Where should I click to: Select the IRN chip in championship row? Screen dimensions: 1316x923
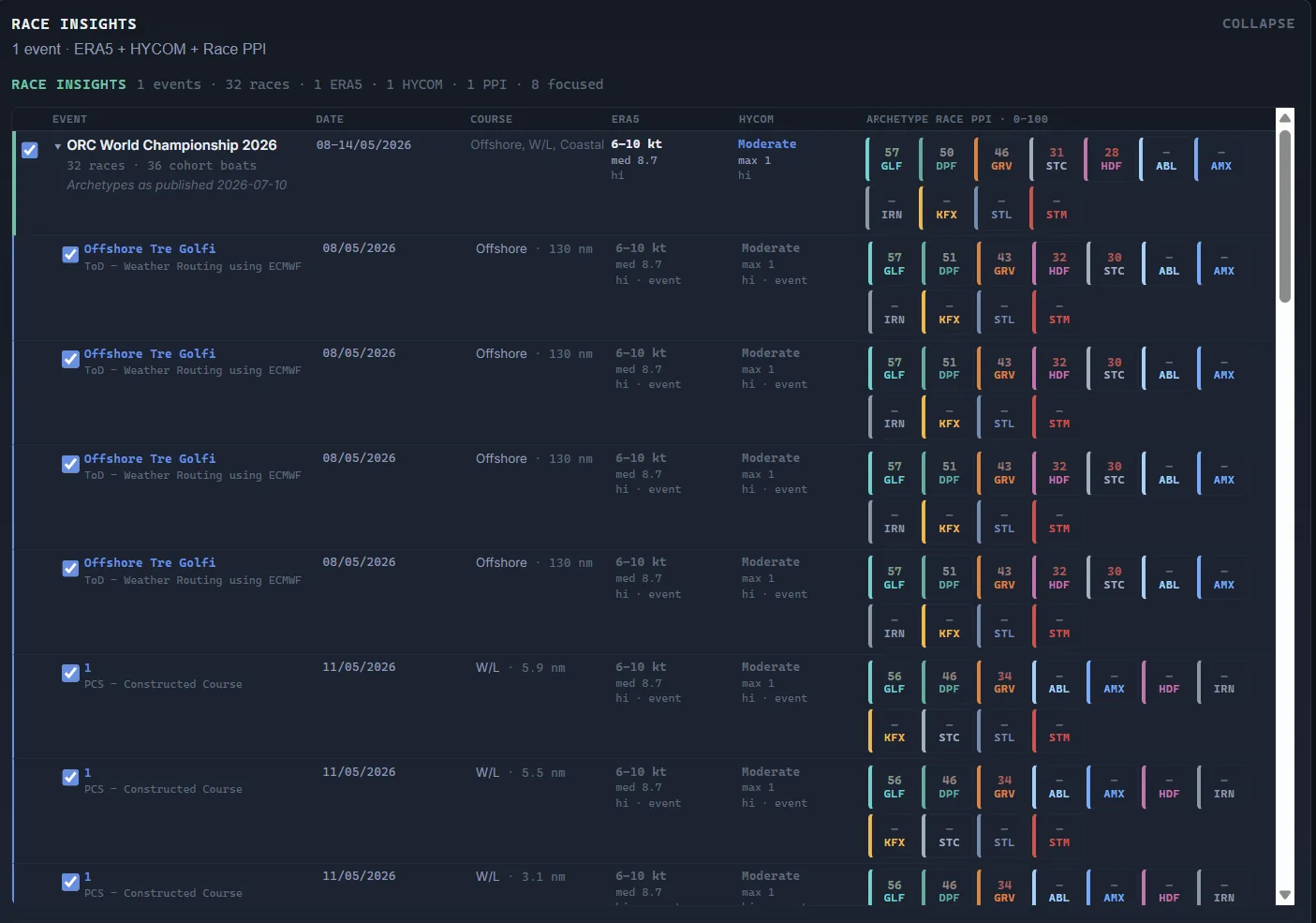point(891,208)
